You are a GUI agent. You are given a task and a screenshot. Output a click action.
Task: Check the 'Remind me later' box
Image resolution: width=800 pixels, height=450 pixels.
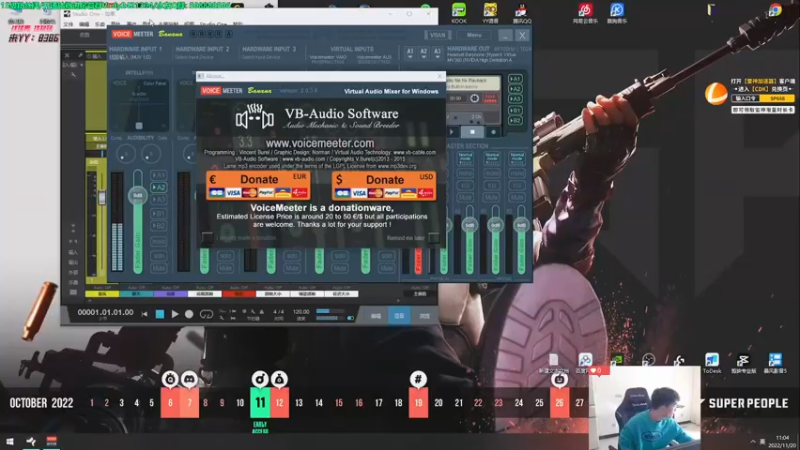click(434, 238)
